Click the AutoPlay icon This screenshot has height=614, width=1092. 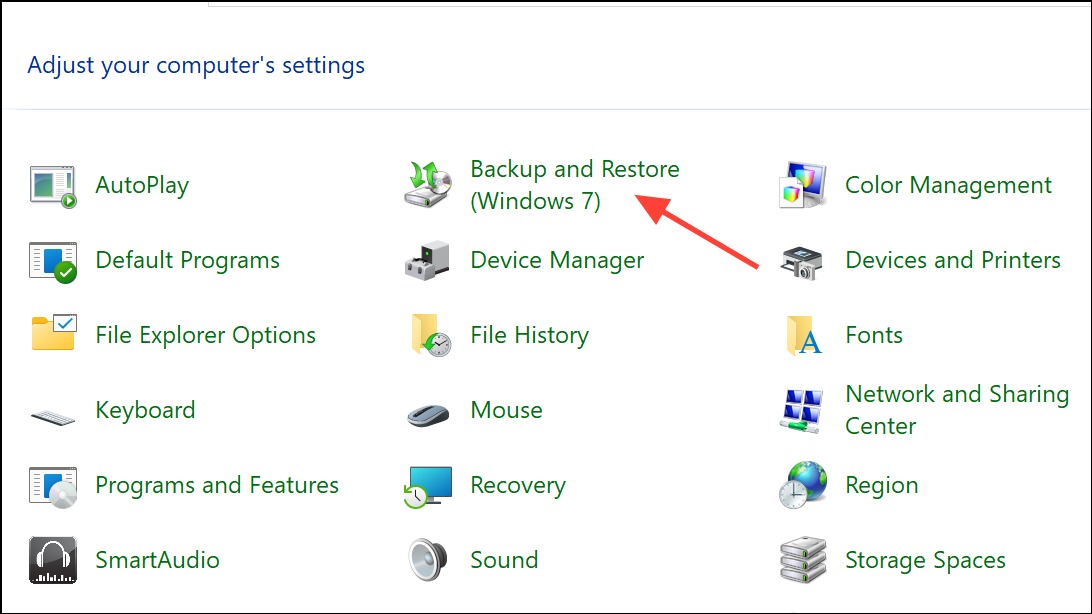(53, 186)
